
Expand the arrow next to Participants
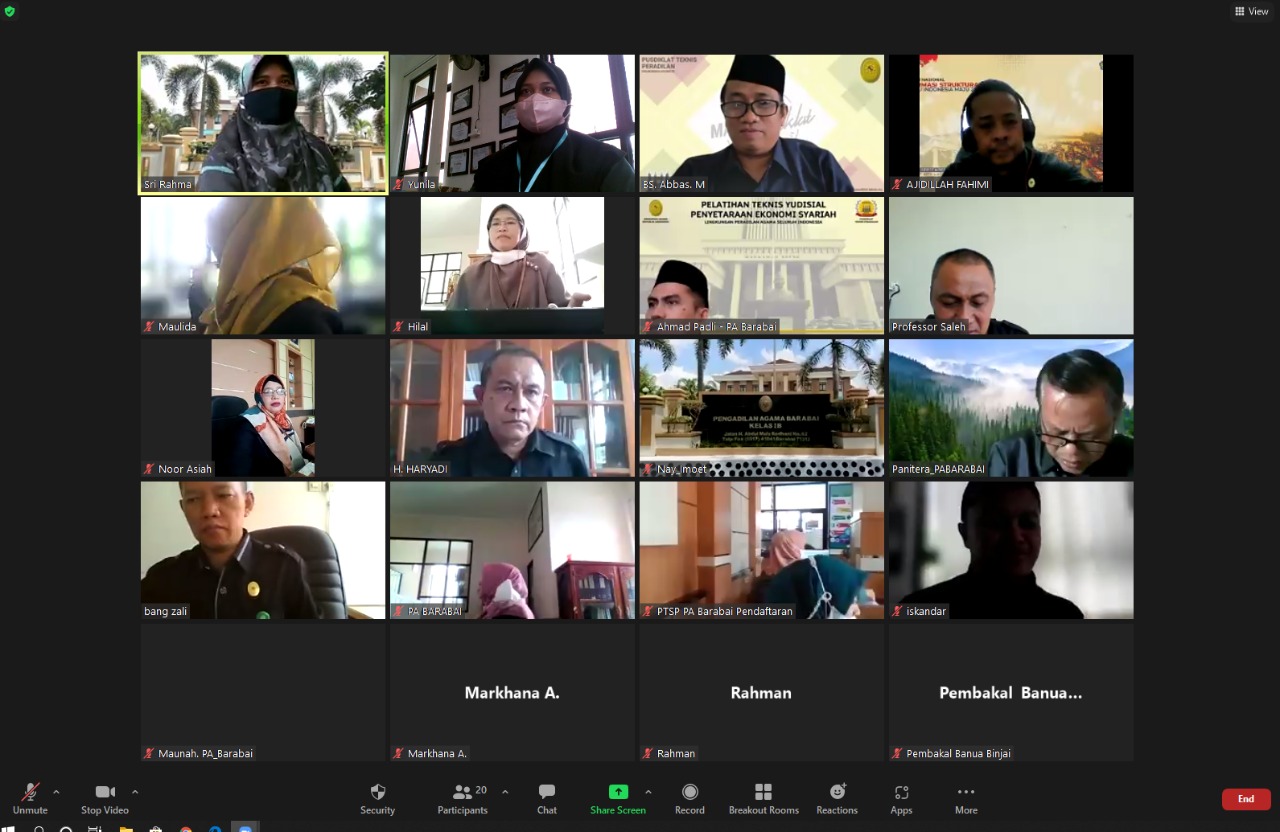pyautogui.click(x=505, y=792)
